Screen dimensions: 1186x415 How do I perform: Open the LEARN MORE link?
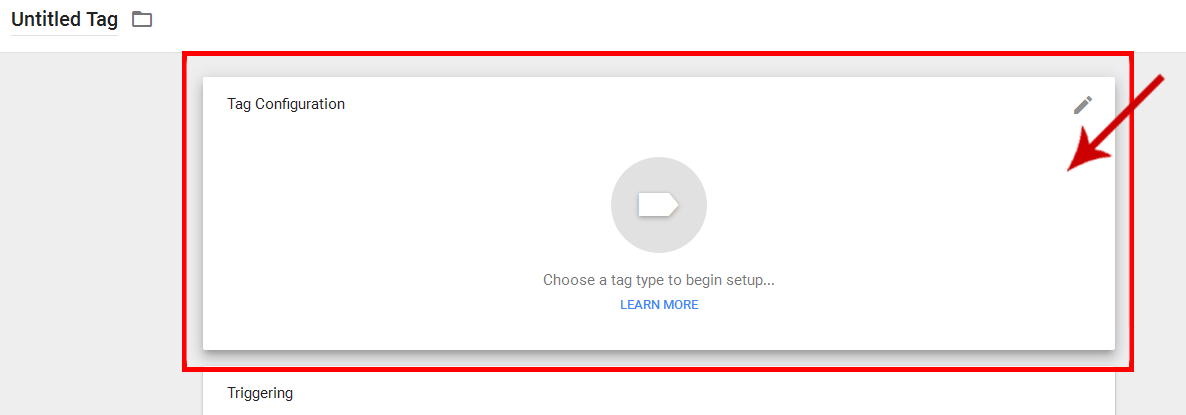(x=659, y=305)
